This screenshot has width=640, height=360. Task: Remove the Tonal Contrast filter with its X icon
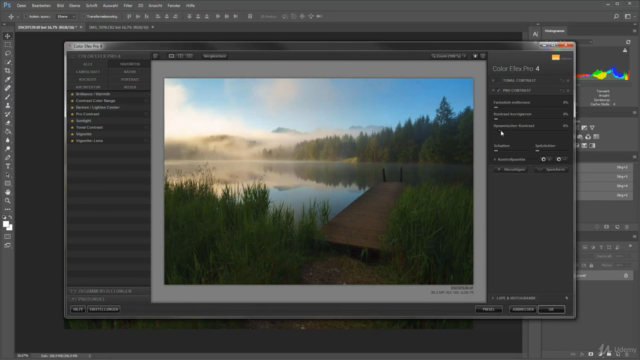point(568,81)
